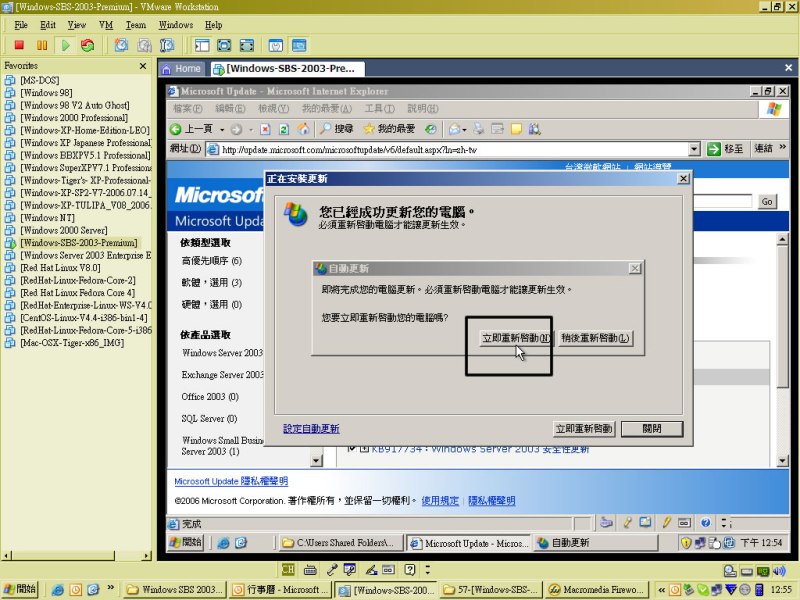Click the page scrollbar down arrow
The width and height of the screenshot is (800, 600).
(782, 461)
